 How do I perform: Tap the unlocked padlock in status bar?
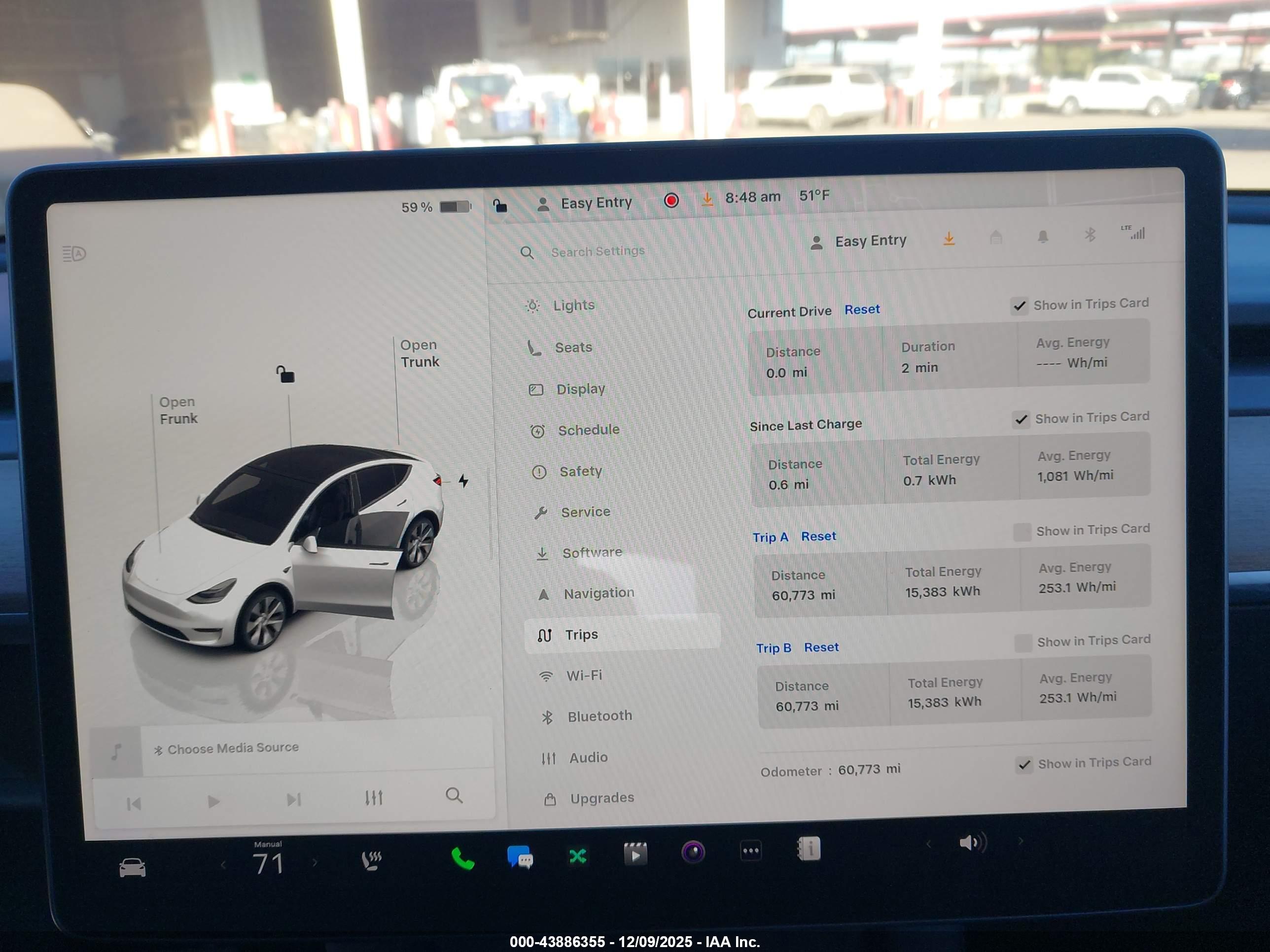coord(500,205)
